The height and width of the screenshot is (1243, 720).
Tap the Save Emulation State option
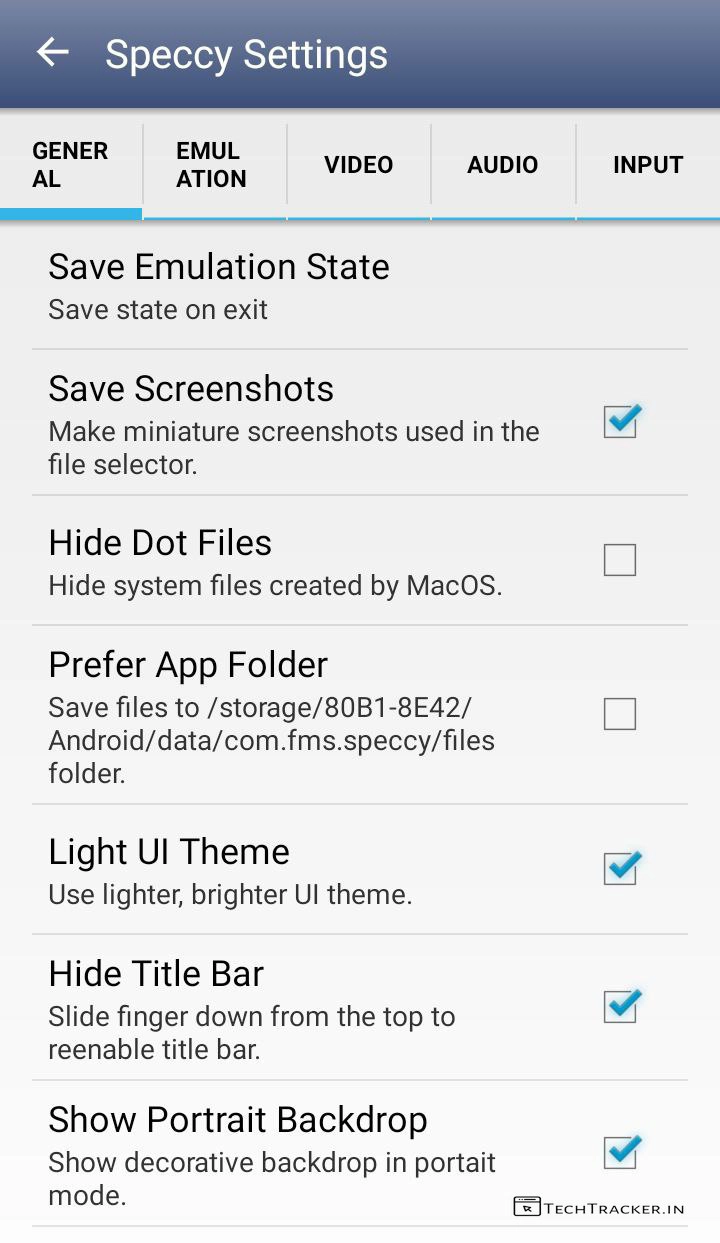[x=219, y=267]
